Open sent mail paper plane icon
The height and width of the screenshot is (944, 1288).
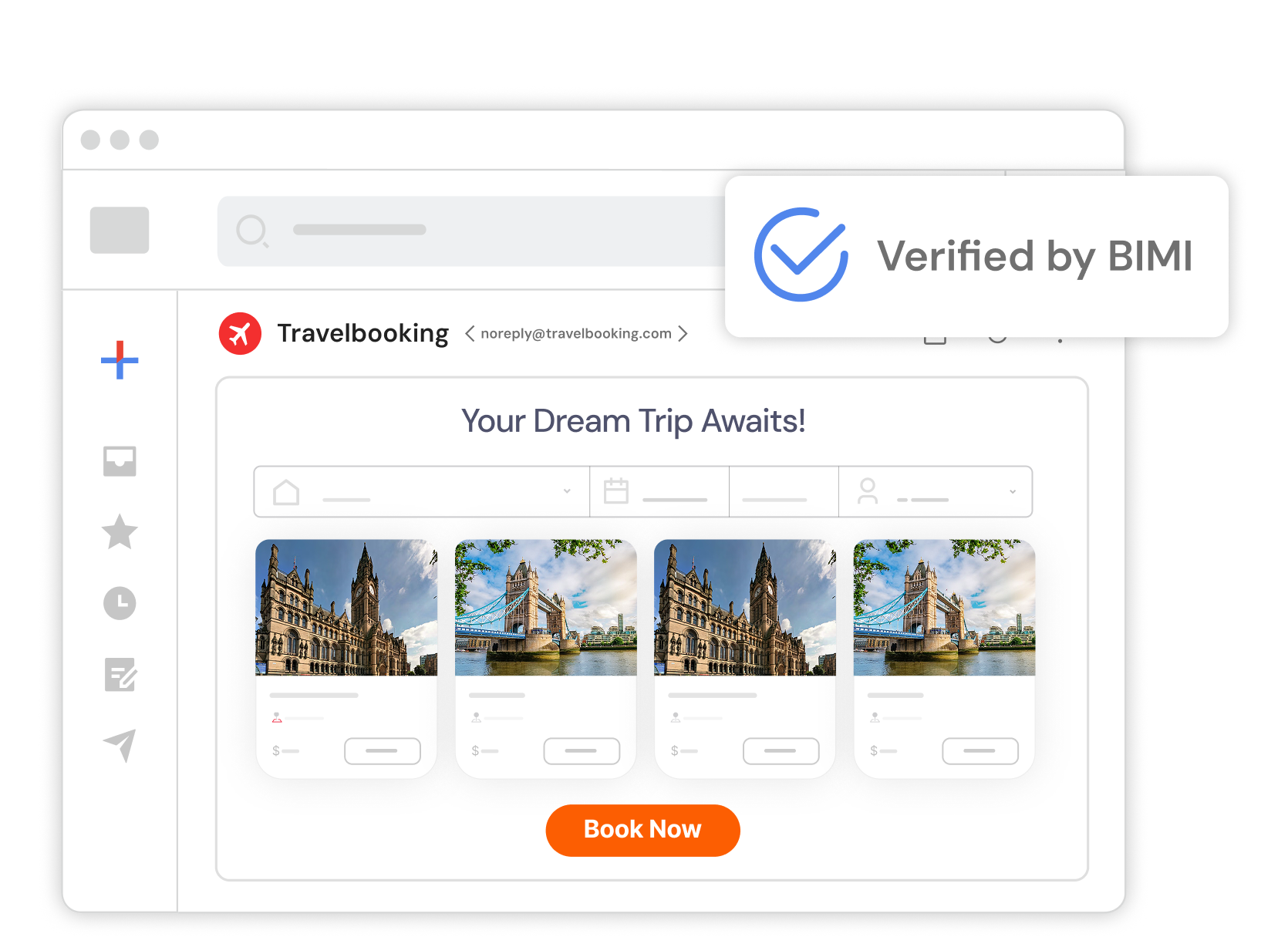click(120, 745)
